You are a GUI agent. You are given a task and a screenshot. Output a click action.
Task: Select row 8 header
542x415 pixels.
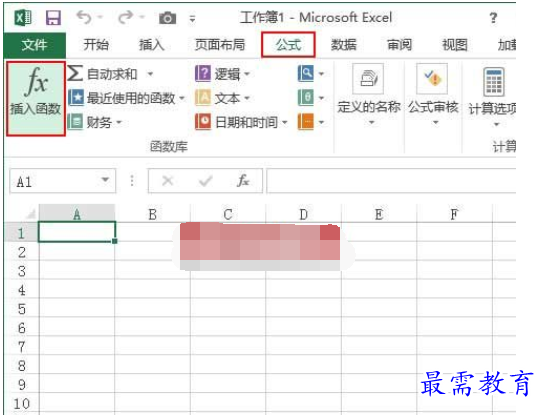click(x=21, y=365)
